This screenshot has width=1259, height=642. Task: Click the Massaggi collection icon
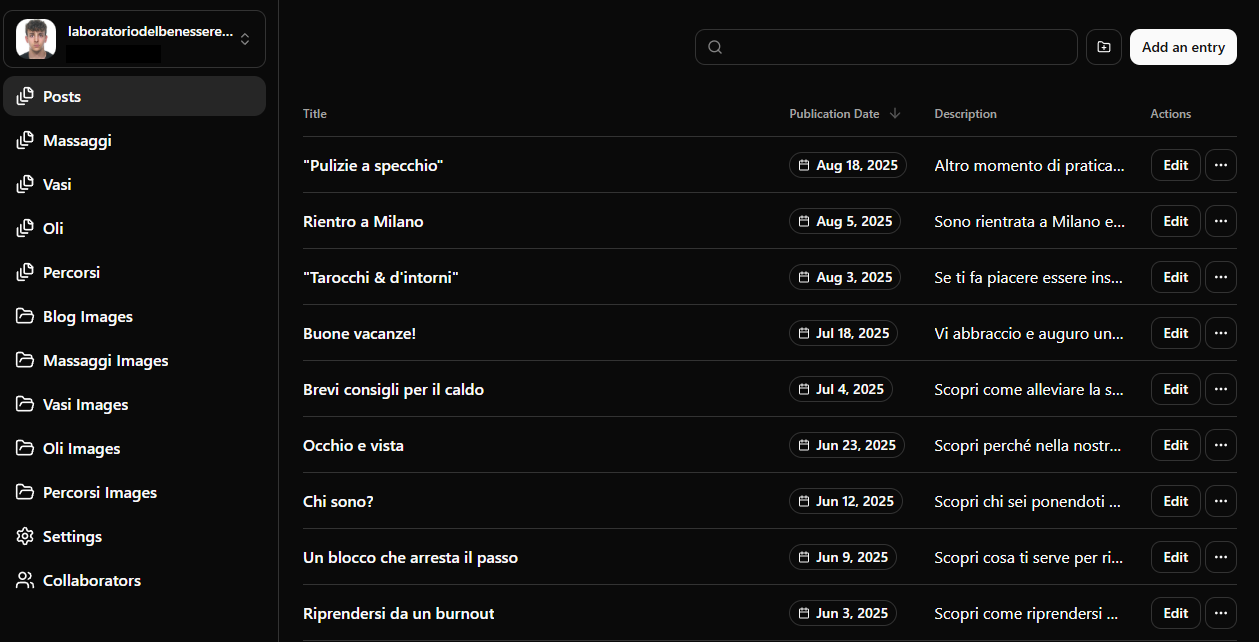click(25, 141)
